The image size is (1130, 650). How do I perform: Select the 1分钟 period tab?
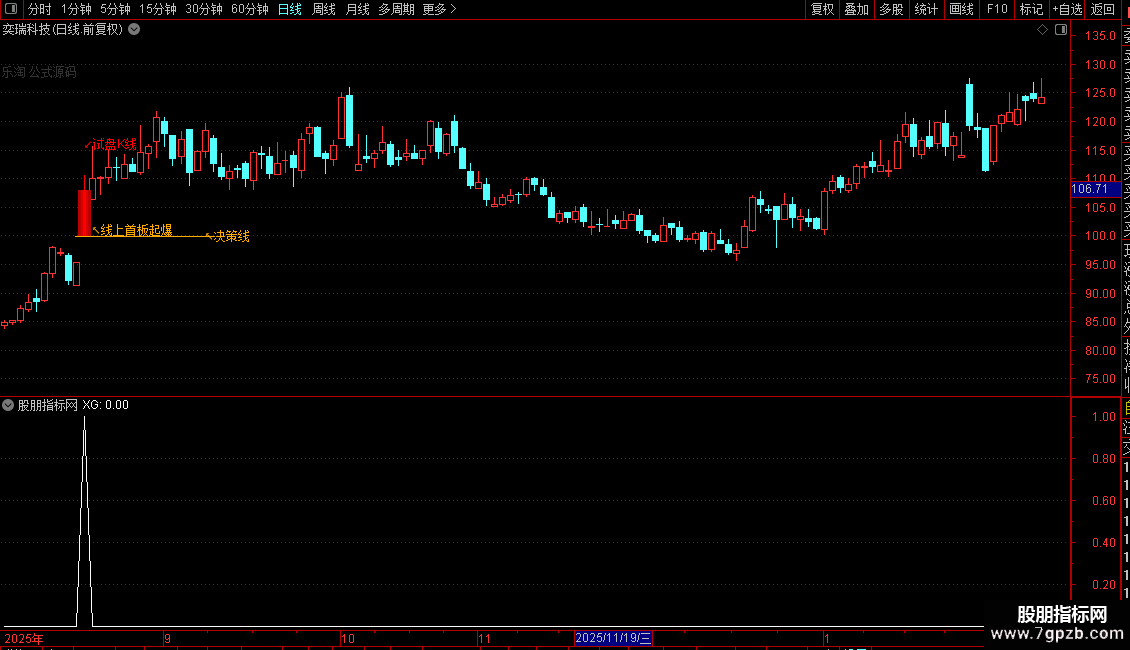pos(76,9)
